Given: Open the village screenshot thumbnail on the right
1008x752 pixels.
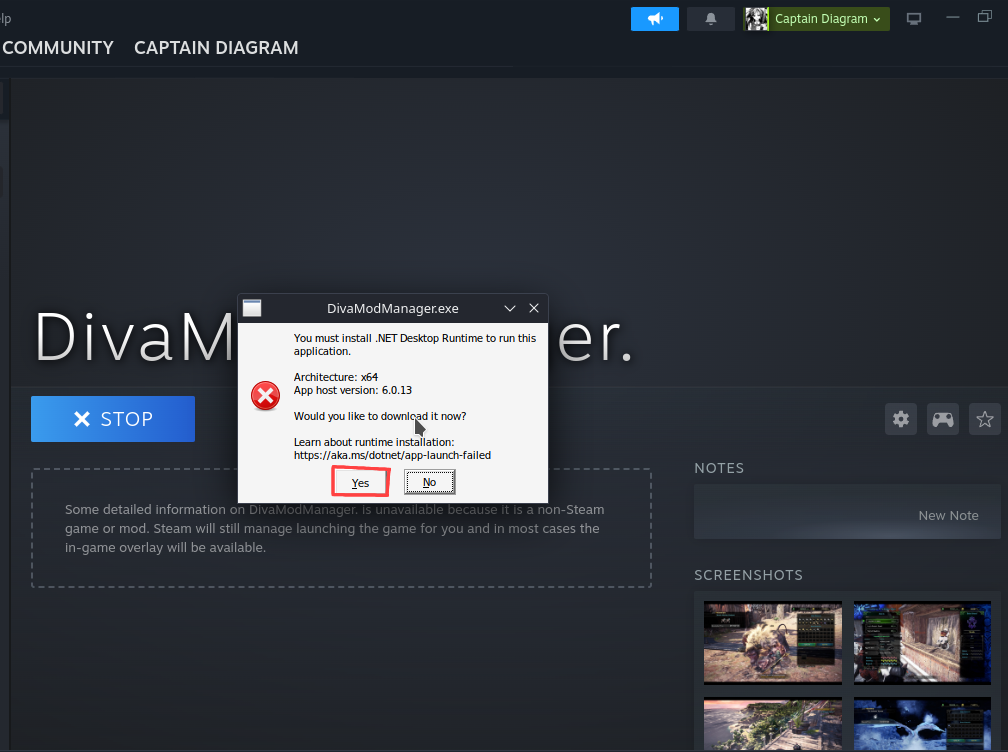Looking at the screenshot, I should click(922, 643).
